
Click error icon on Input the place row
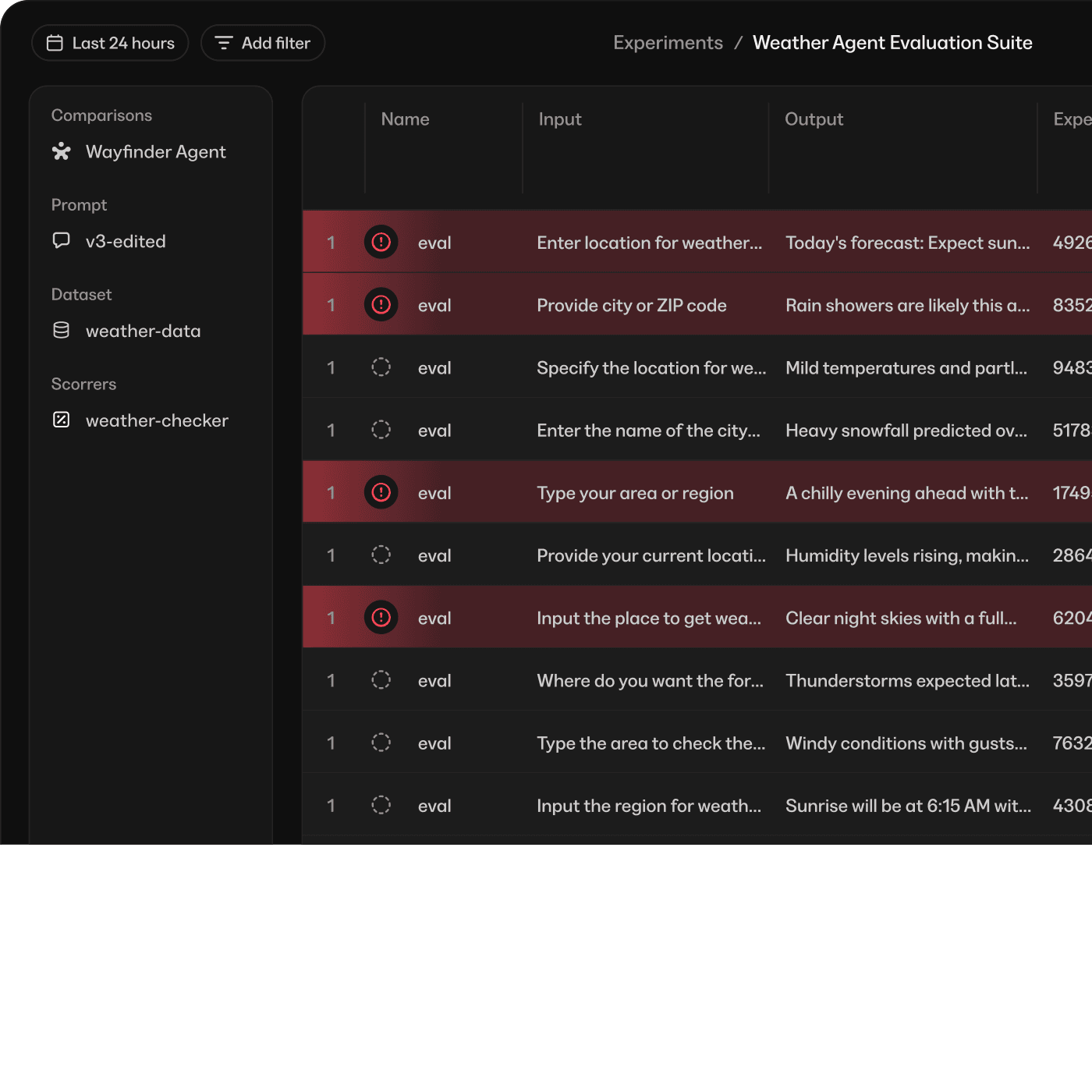(381, 618)
